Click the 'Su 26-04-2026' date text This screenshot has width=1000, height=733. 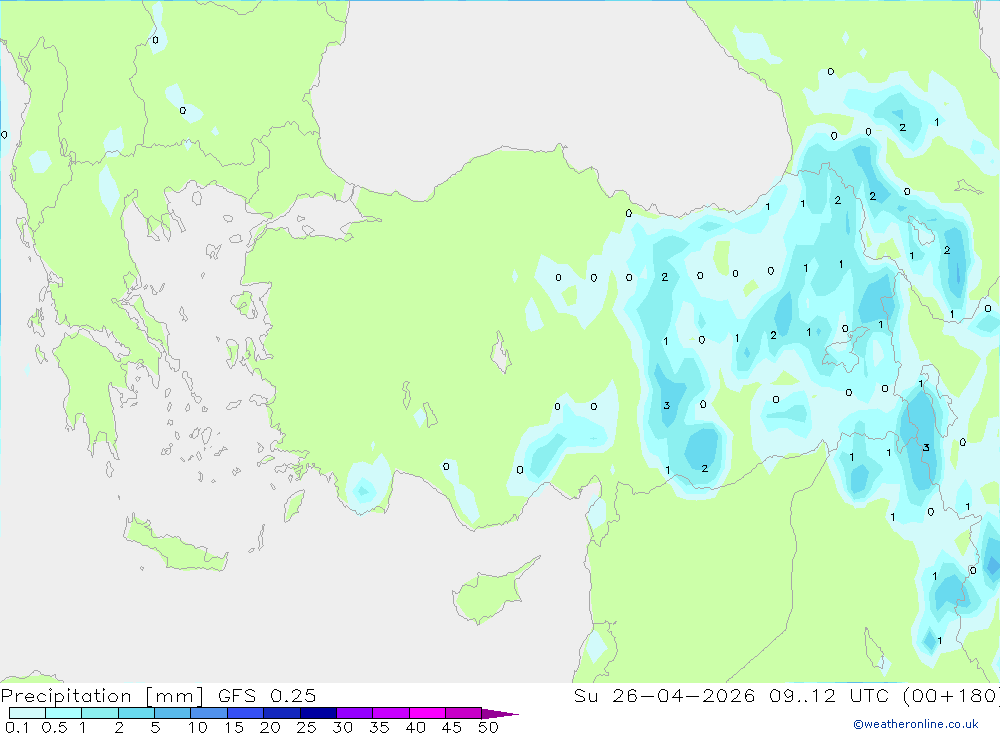[x=664, y=695]
